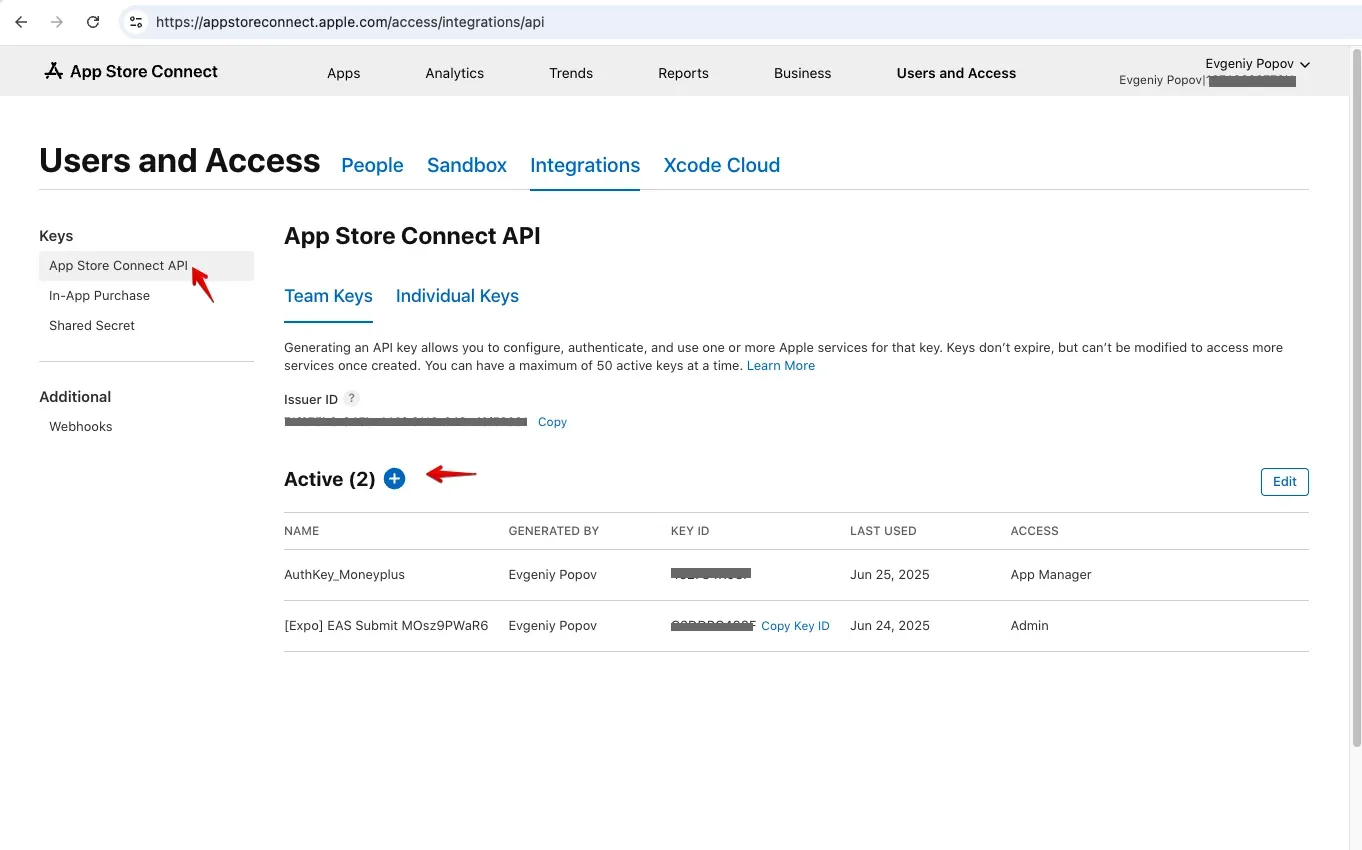Reload the page with refresh icon
The height and width of the screenshot is (850, 1362).
pos(93,22)
